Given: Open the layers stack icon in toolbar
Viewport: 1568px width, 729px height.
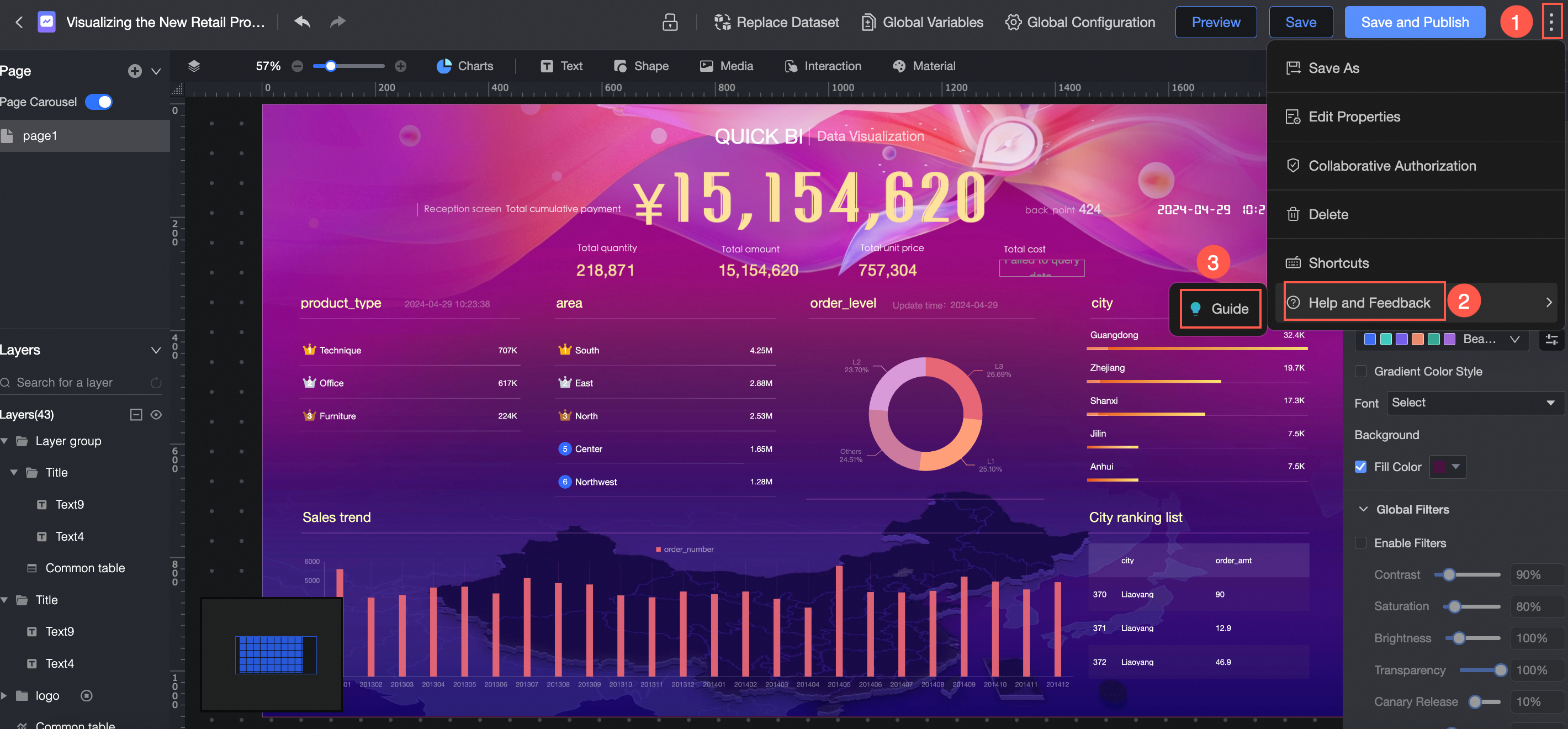Looking at the screenshot, I should coord(194,66).
